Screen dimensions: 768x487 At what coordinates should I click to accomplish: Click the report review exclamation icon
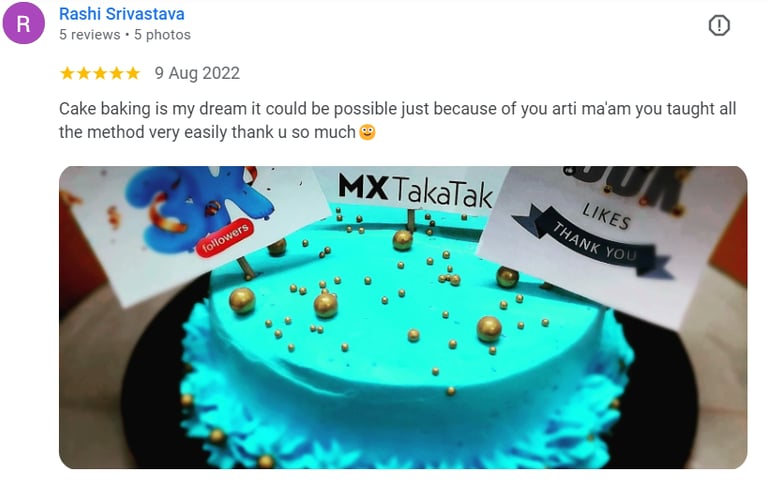719,25
